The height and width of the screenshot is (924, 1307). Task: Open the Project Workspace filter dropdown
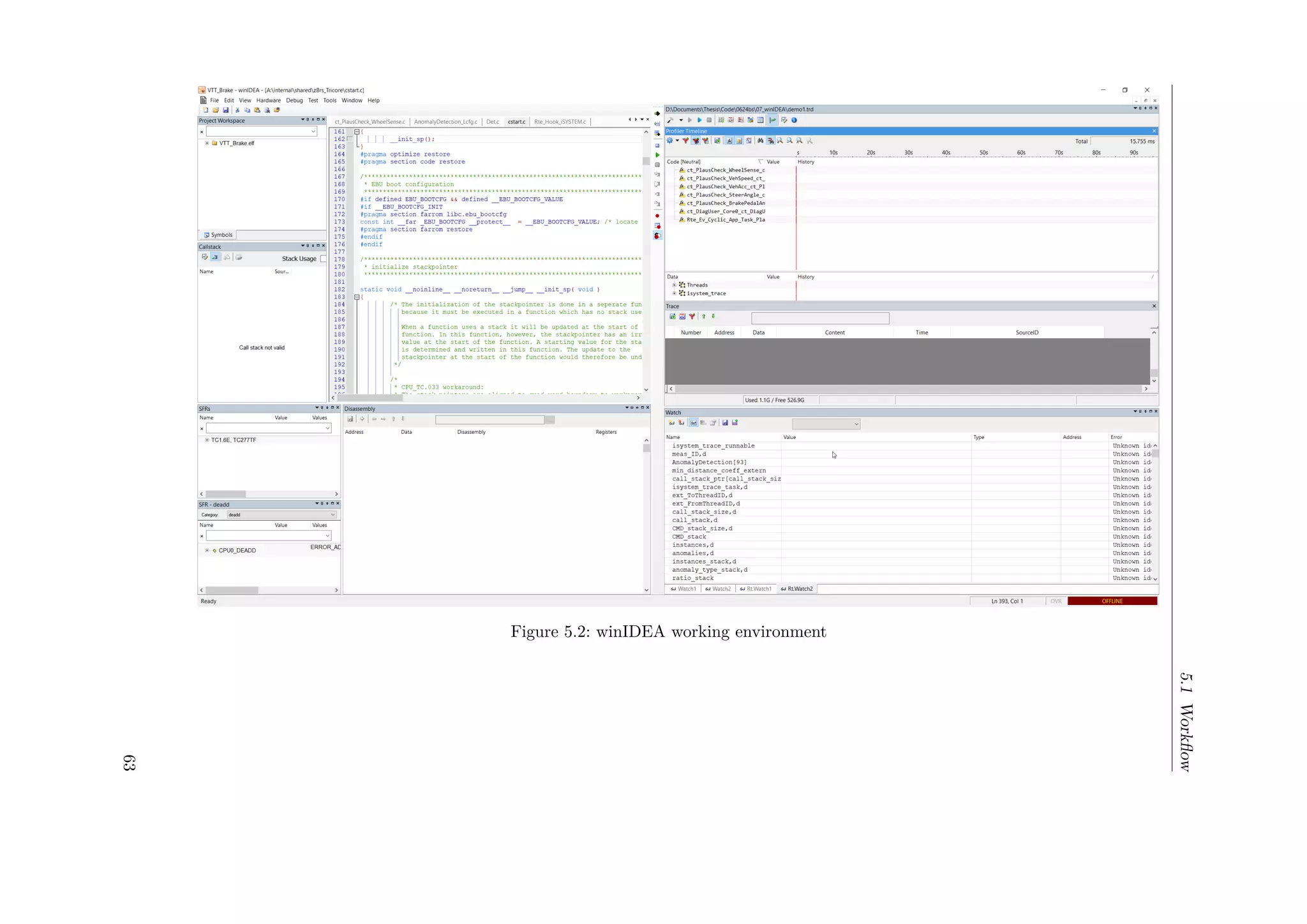313,131
